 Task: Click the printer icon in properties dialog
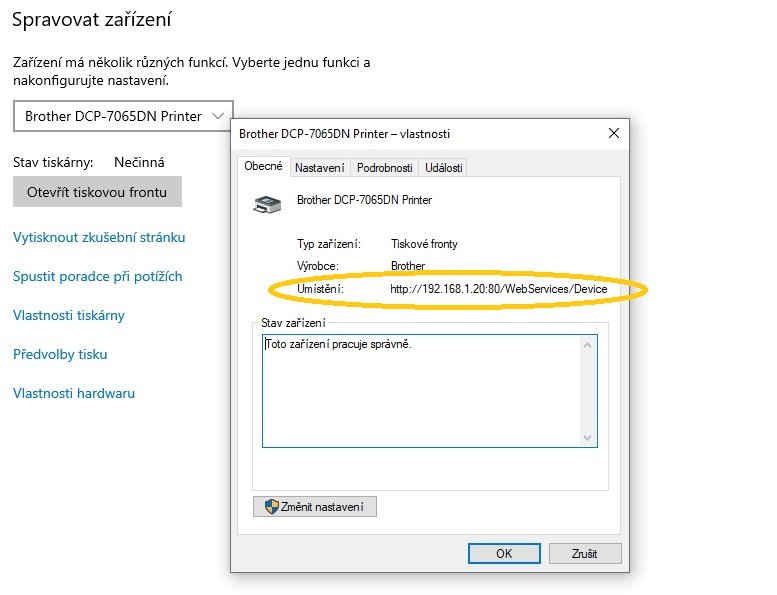[267, 204]
